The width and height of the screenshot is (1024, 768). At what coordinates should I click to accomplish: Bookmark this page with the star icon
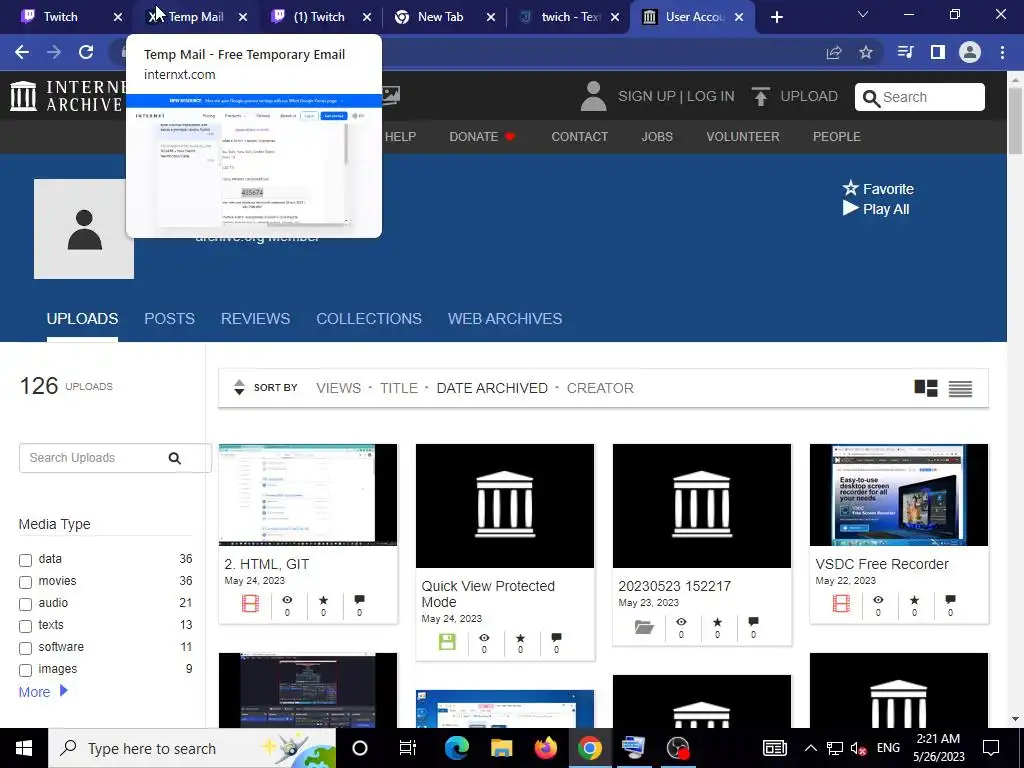[866, 52]
